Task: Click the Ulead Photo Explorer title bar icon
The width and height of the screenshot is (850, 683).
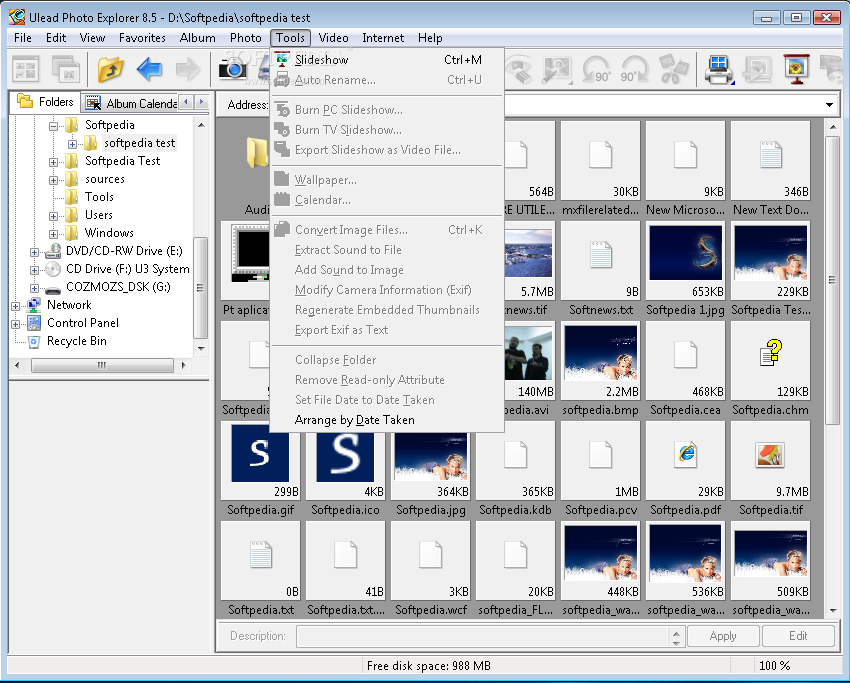Action: tap(17, 17)
